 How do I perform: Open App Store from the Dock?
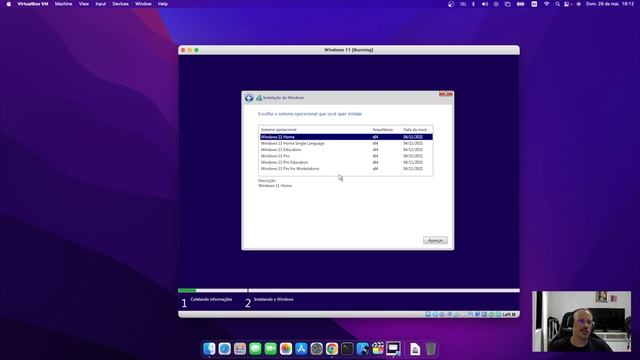(x=301, y=349)
